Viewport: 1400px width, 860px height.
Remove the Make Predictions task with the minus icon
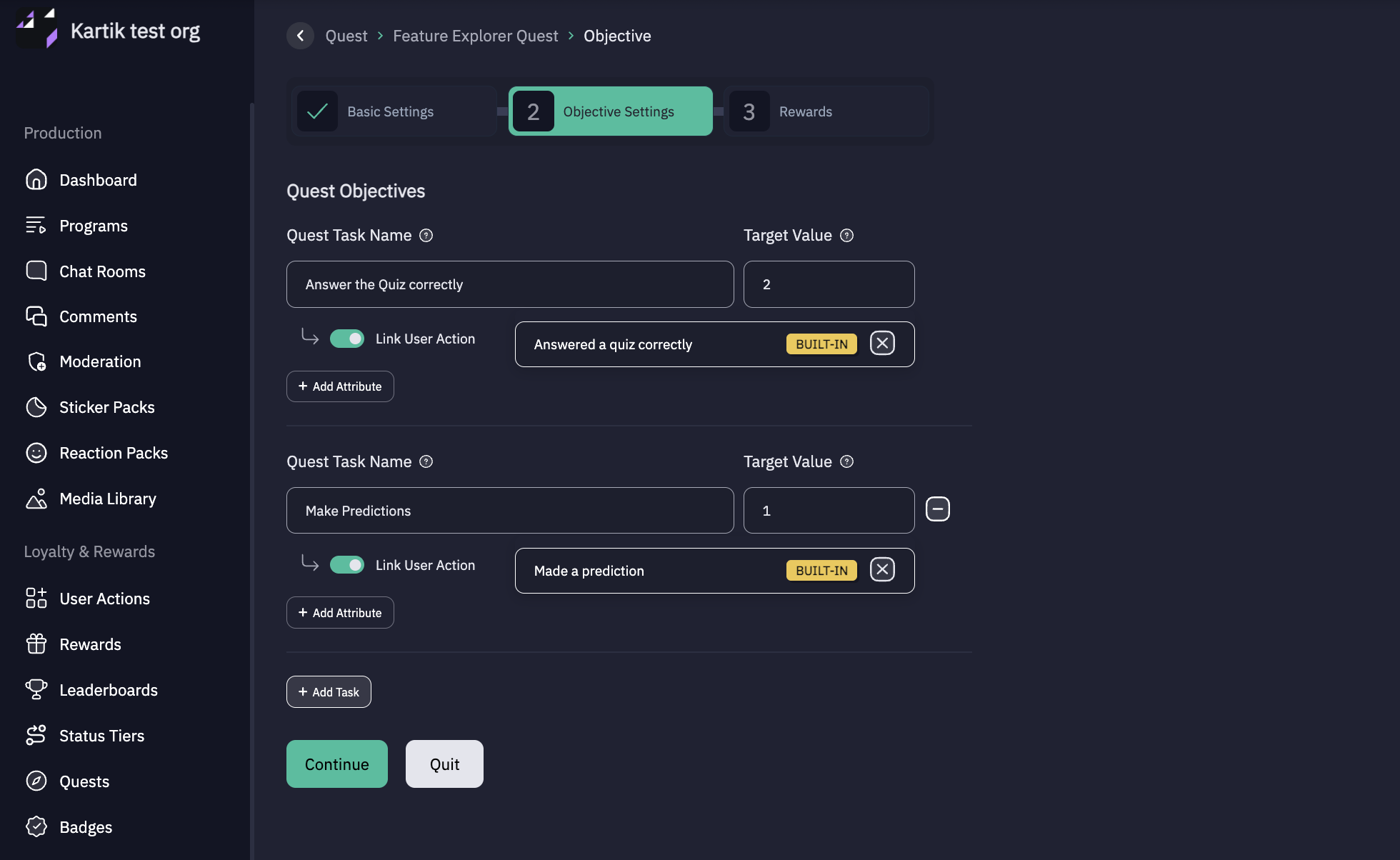[937, 509]
